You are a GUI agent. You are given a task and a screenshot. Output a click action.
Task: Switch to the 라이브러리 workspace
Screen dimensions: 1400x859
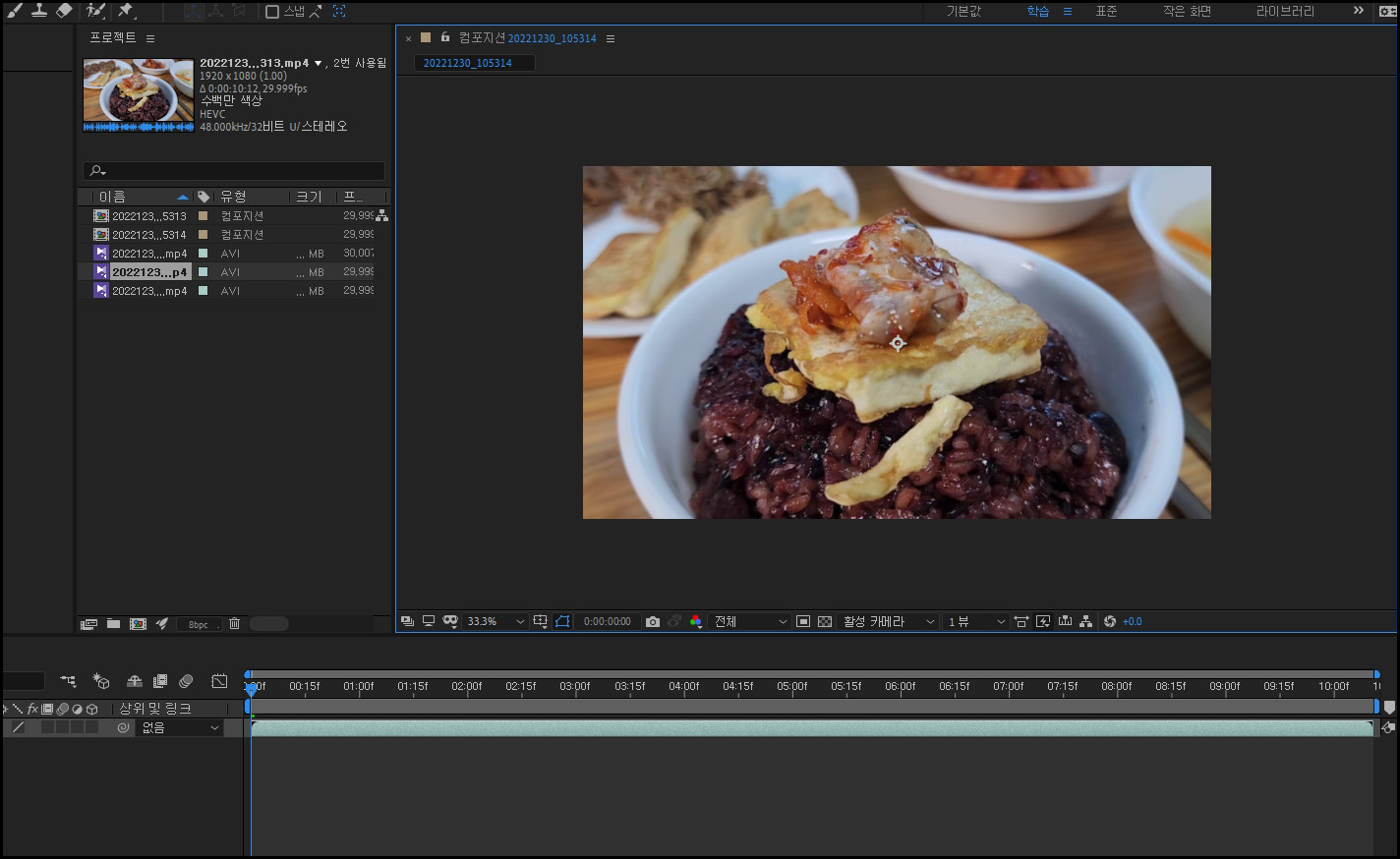[1284, 12]
